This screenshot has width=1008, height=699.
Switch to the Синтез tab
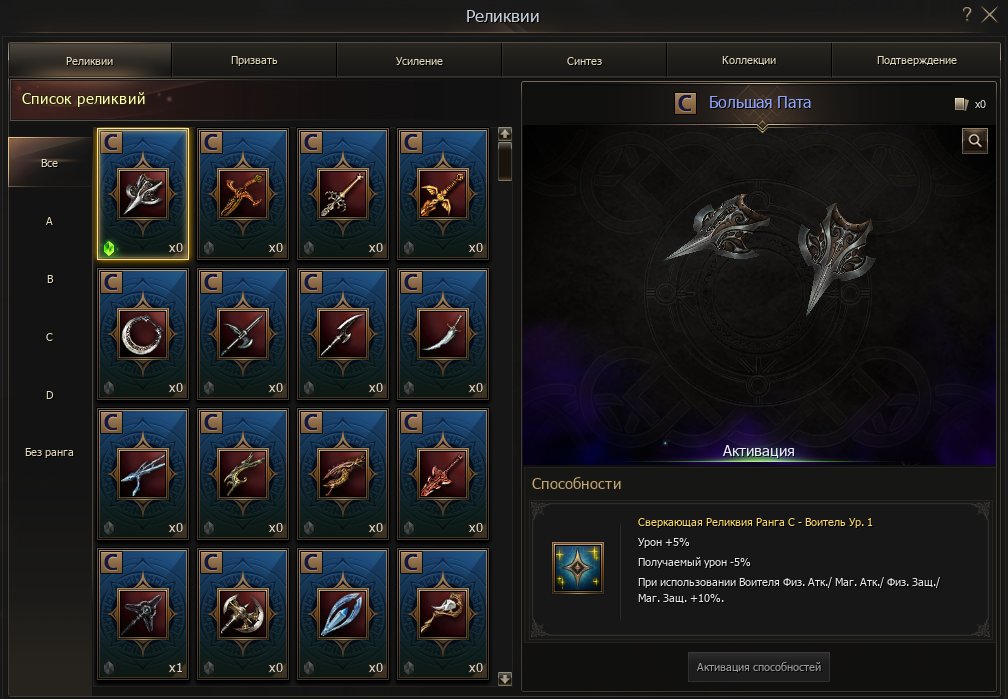(x=584, y=60)
